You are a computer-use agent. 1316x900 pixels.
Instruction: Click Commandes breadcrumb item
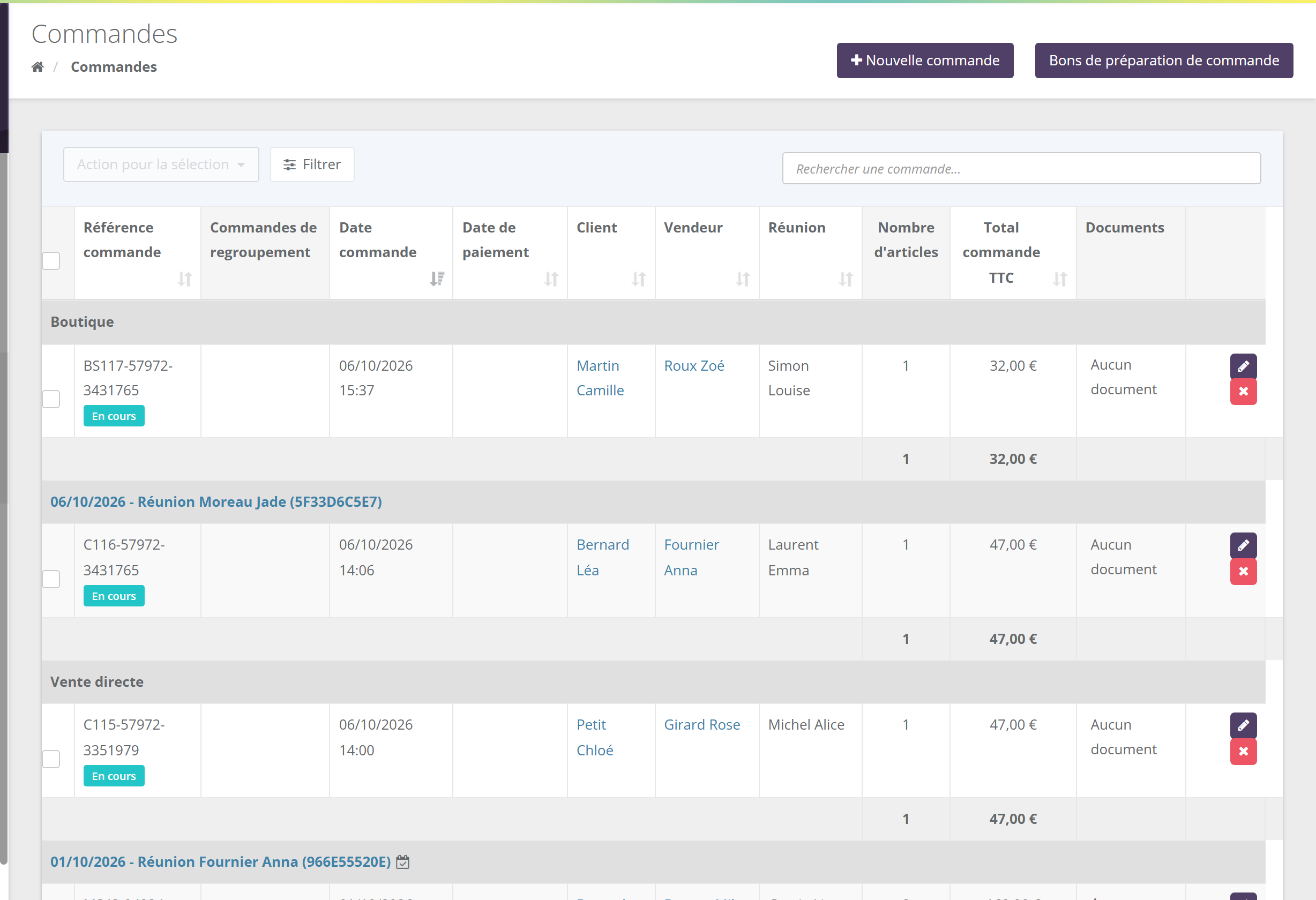click(113, 67)
